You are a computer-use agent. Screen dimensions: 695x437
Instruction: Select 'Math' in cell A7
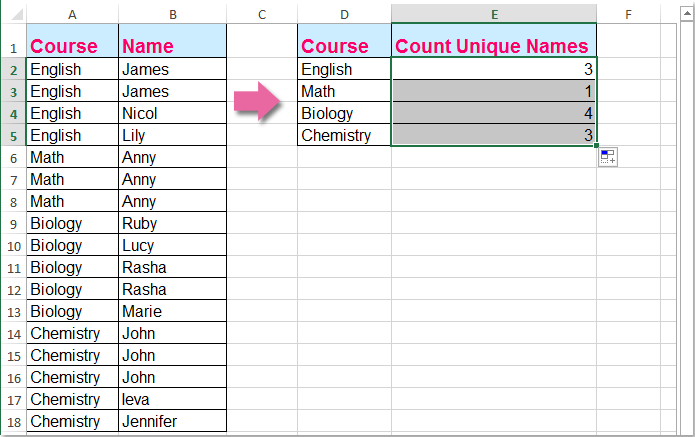pos(72,179)
